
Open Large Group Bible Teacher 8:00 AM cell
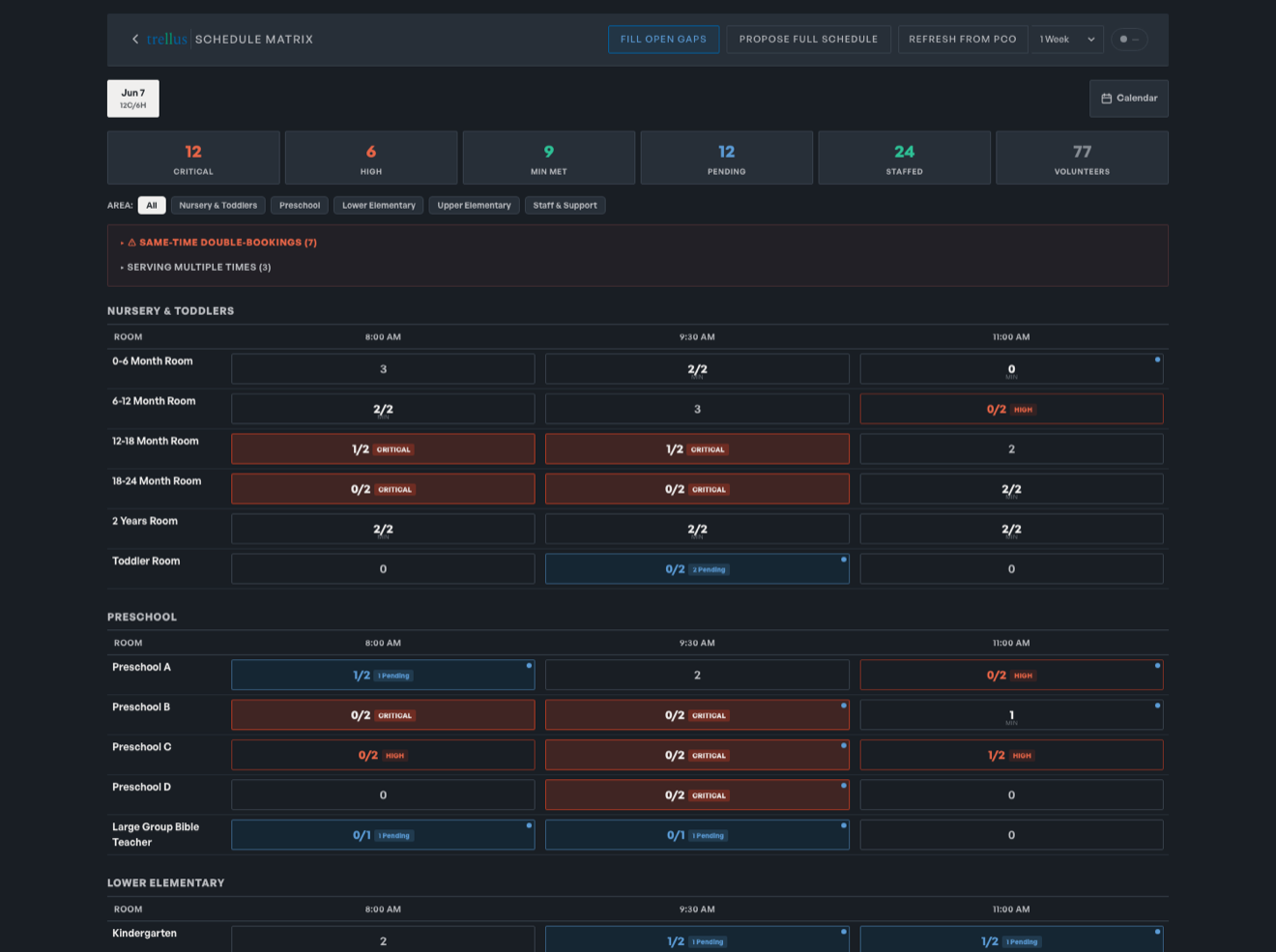383,835
